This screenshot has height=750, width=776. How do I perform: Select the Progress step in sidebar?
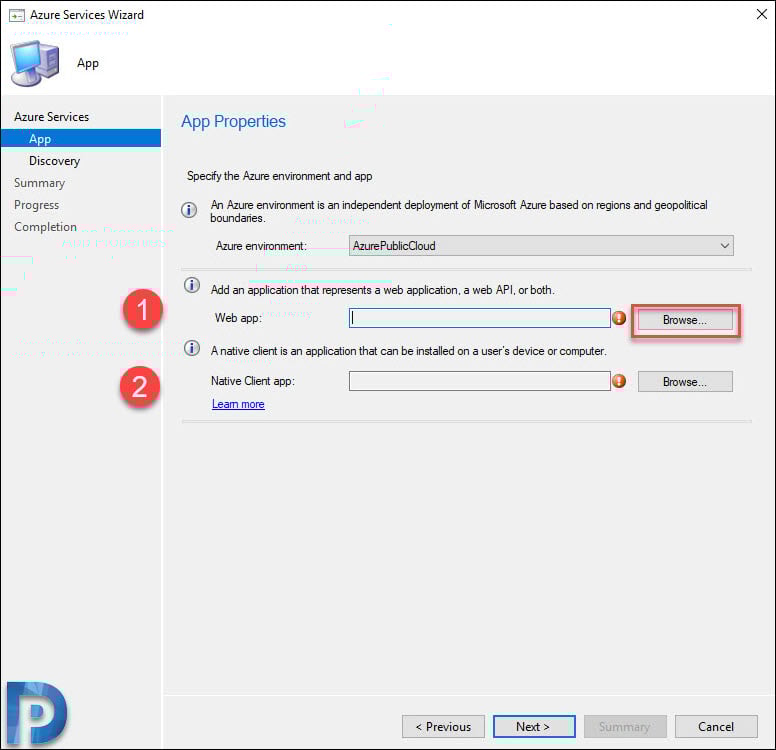click(x=37, y=205)
